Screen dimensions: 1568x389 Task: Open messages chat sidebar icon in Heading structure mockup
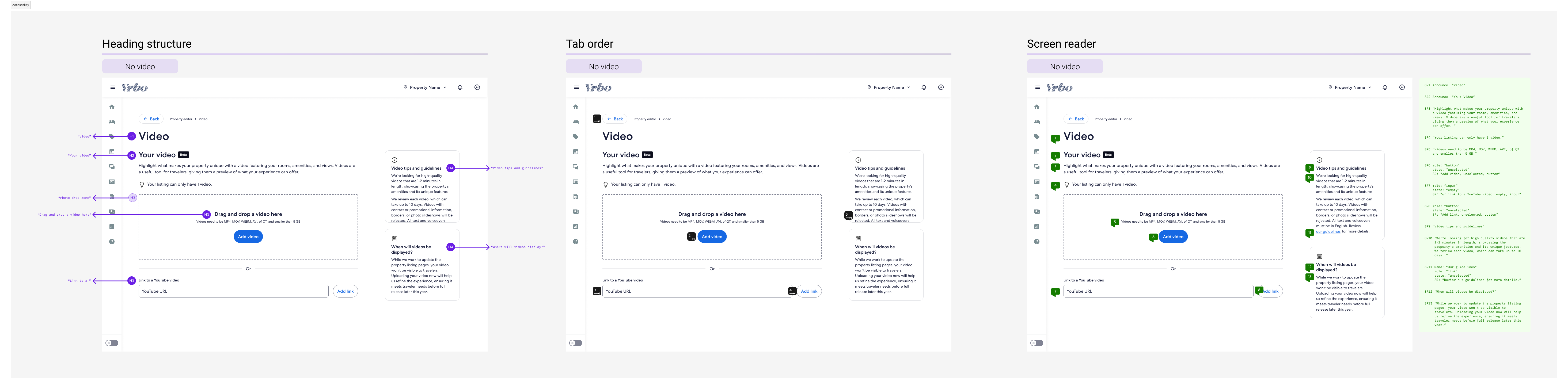point(112,166)
